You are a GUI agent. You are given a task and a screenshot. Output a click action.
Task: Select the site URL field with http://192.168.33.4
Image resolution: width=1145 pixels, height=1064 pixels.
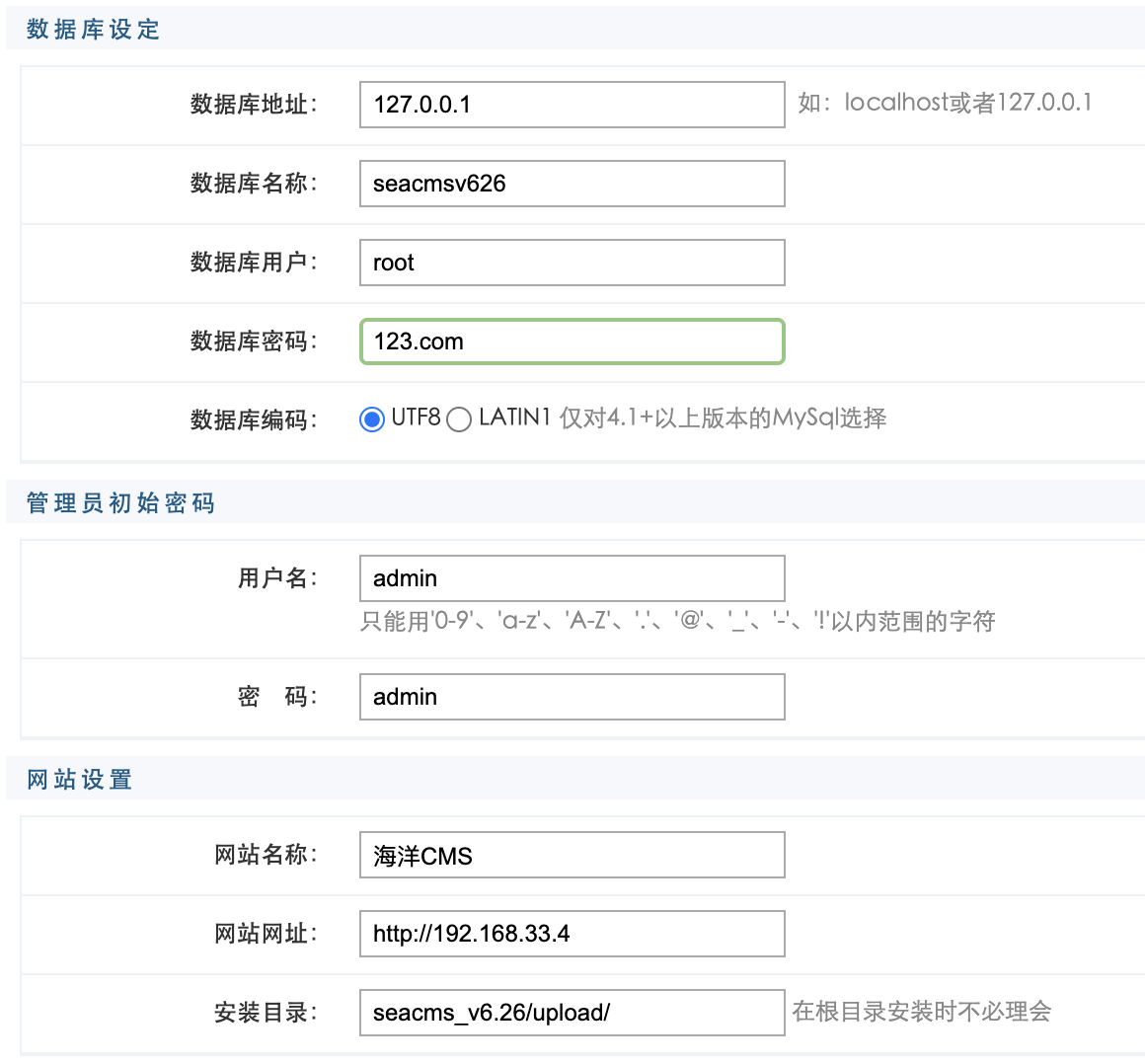point(572,934)
